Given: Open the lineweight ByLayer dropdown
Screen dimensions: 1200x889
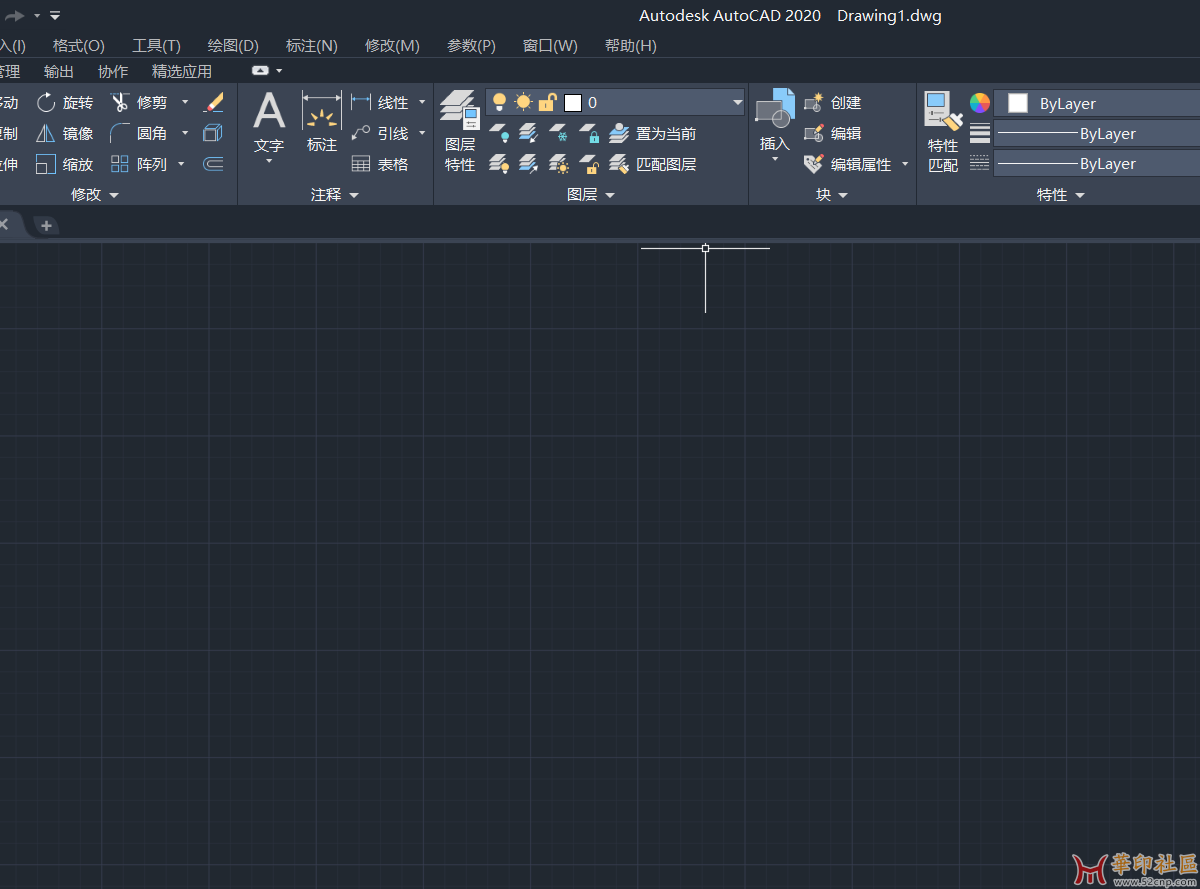Looking at the screenshot, I should pyautogui.click(x=1097, y=133).
